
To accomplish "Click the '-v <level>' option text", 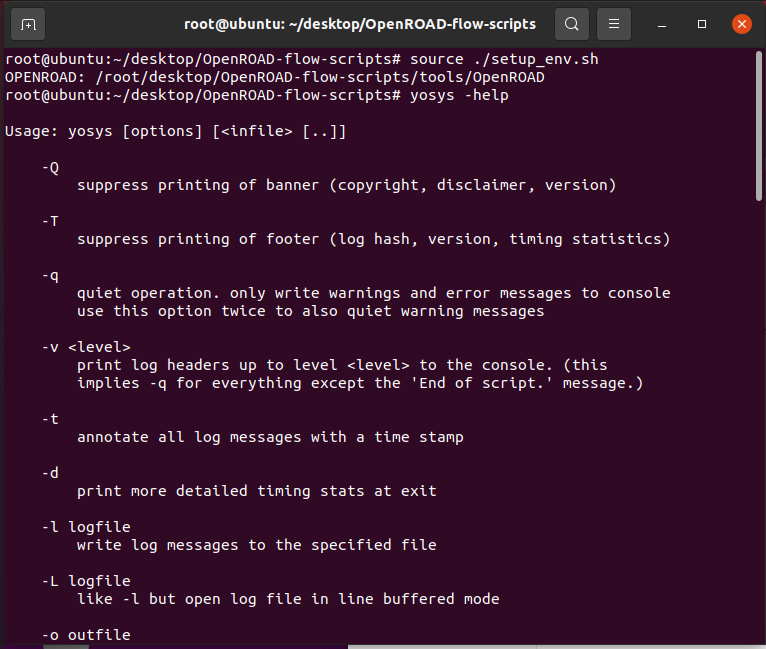I will click(86, 347).
